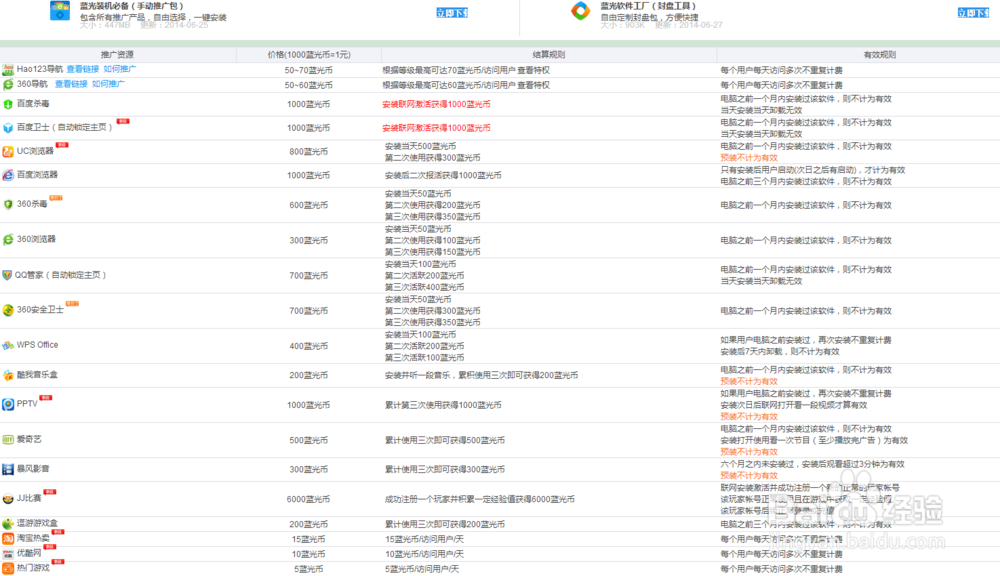This screenshot has width=1000, height=576.
Task: Click 安装并听一段音乐 rule text for 酷我音乐盒
Action: coord(482,375)
